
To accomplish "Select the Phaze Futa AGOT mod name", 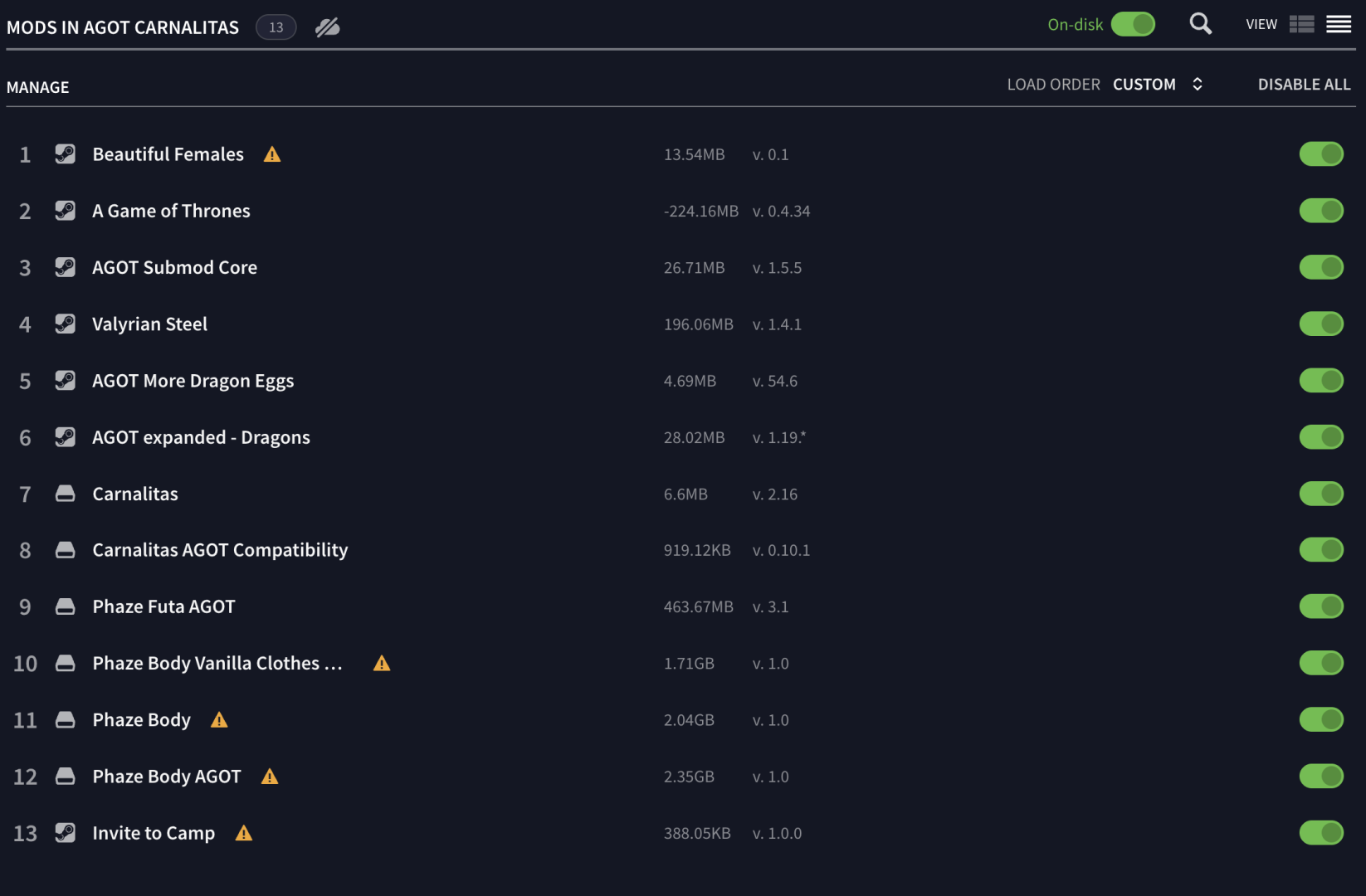I will tap(164, 606).
